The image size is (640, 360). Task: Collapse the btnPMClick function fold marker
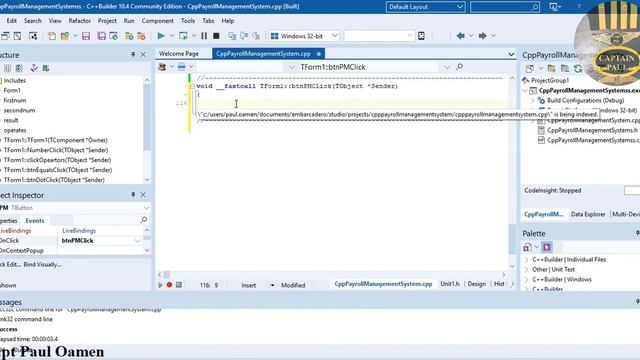pyautogui.click(x=193, y=87)
